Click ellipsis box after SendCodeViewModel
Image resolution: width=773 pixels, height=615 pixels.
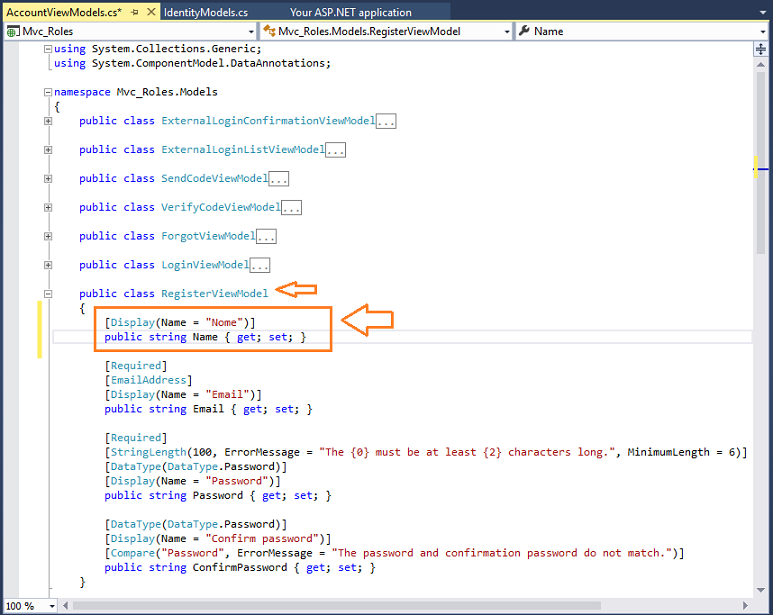pyautogui.click(x=279, y=178)
